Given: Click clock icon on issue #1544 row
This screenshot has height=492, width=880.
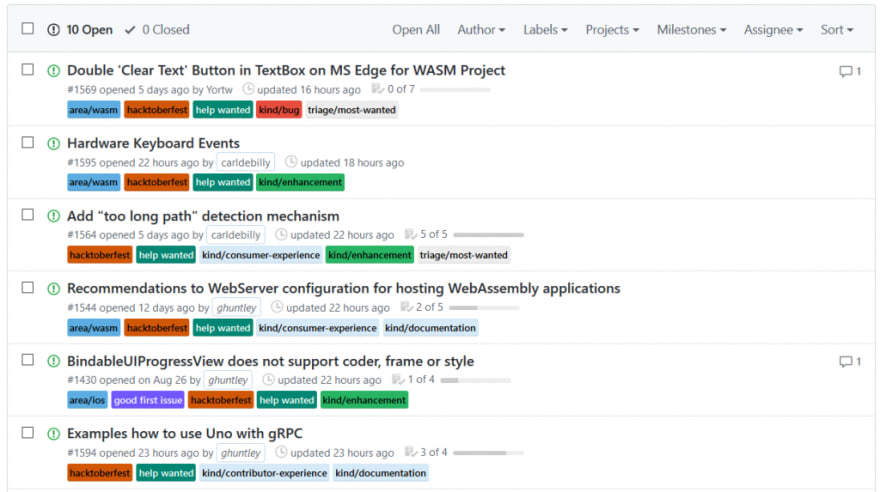Looking at the screenshot, I should [277, 307].
